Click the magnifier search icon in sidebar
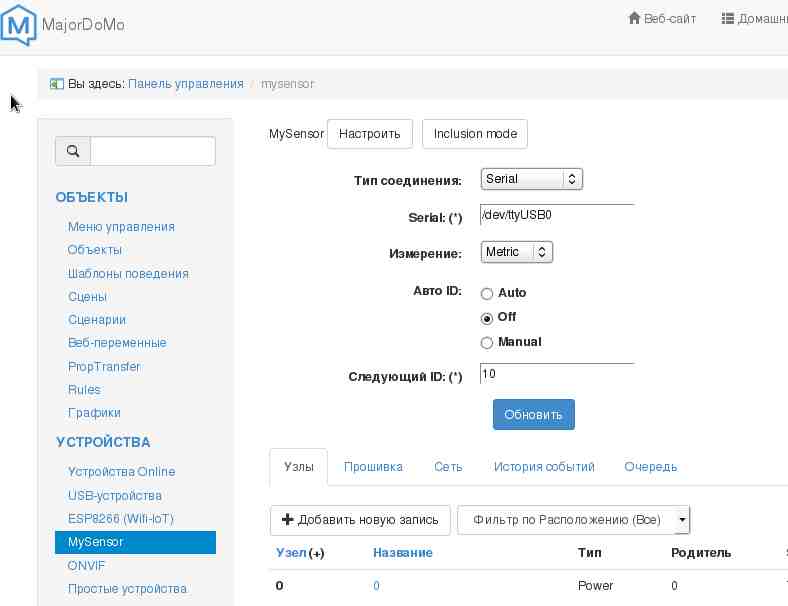This screenshot has width=788, height=606. click(x=73, y=151)
